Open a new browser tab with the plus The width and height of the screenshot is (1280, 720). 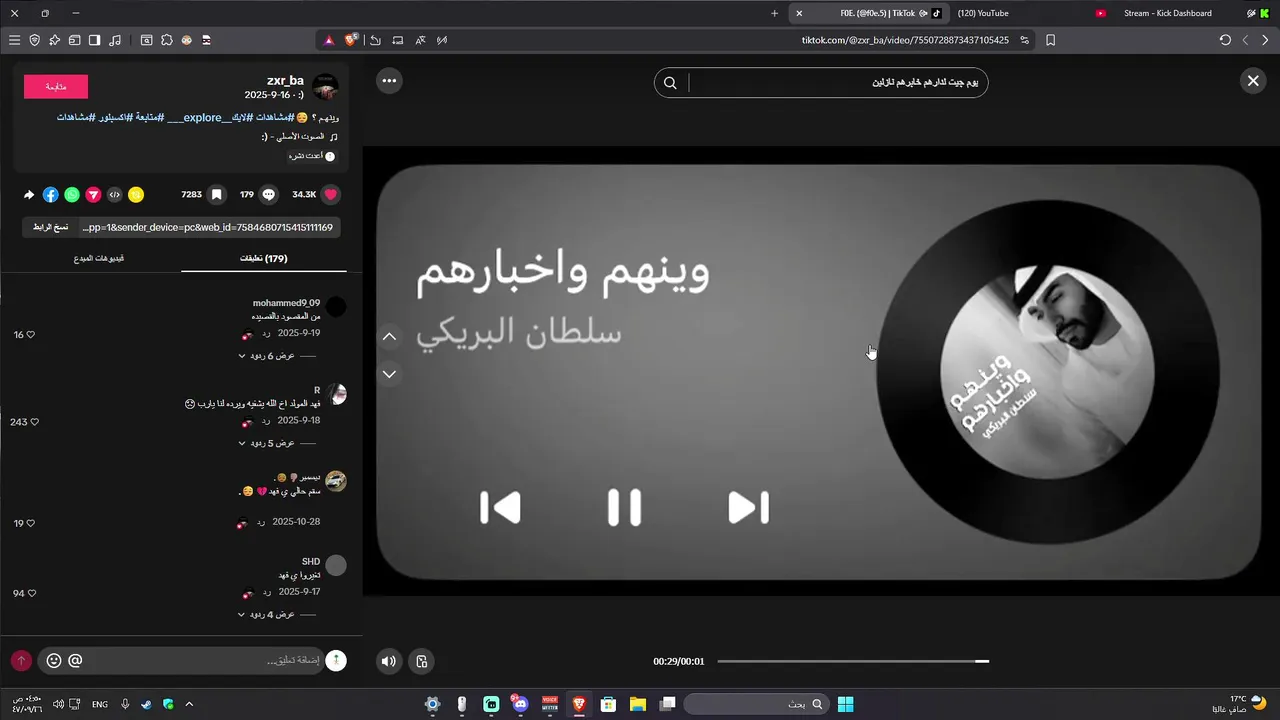tap(774, 13)
